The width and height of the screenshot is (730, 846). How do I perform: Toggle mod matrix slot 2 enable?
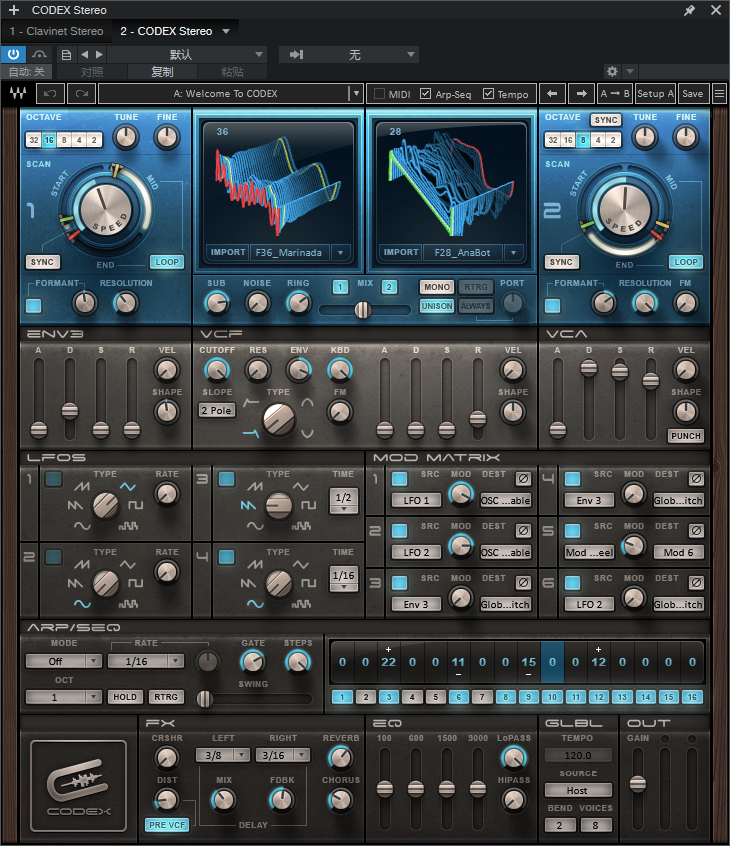(399, 531)
